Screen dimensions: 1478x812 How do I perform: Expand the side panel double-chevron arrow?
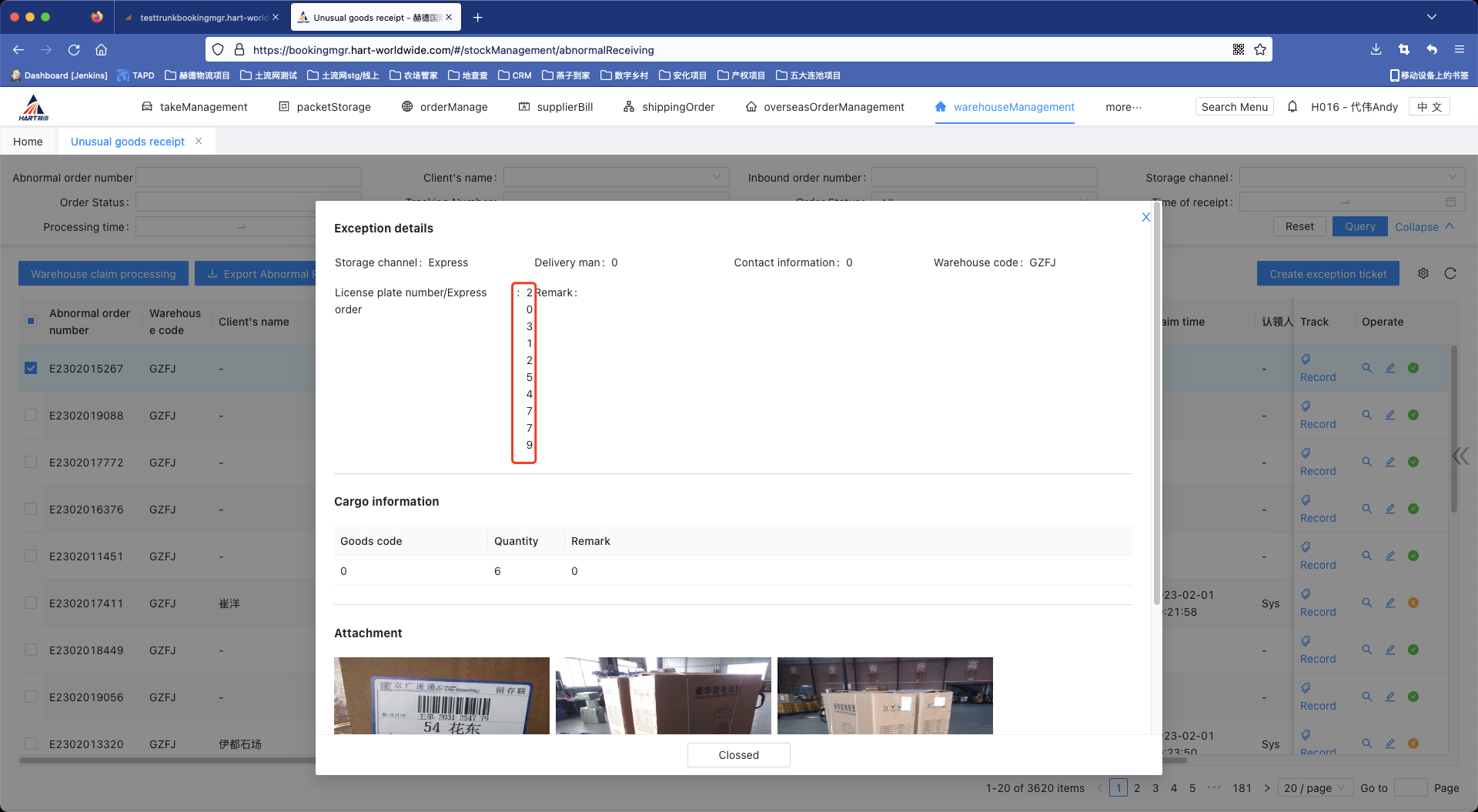click(x=1460, y=456)
